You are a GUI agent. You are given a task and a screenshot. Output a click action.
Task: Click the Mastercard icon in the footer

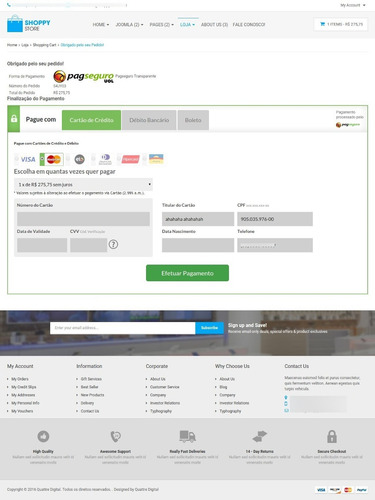(x=348, y=490)
